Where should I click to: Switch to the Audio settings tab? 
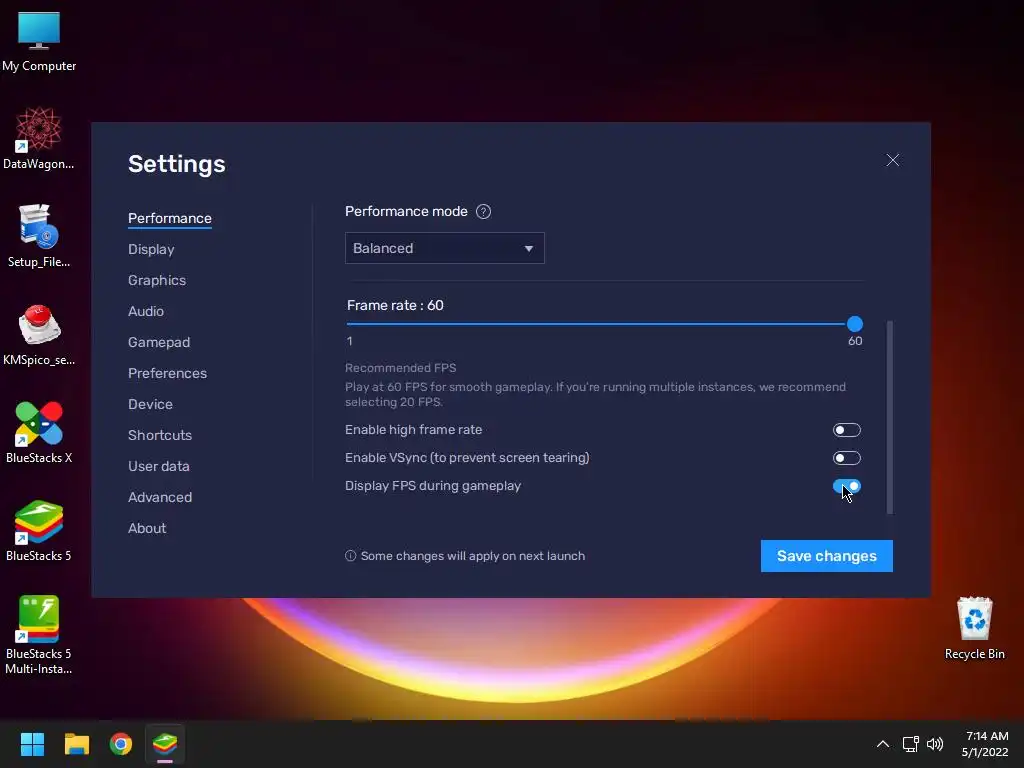pos(146,312)
